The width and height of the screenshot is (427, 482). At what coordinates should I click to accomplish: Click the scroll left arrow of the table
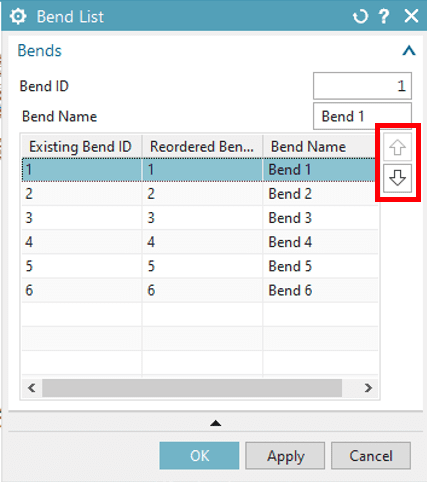click(32, 388)
